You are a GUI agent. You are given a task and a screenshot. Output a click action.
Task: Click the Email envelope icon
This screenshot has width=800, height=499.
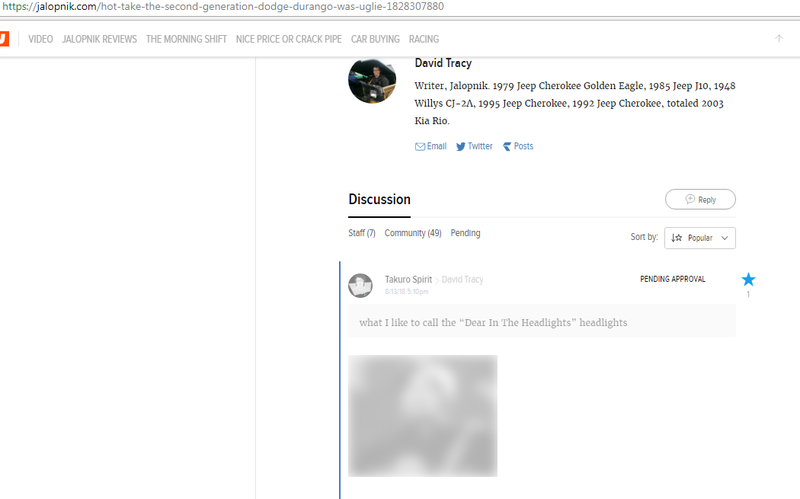420,147
